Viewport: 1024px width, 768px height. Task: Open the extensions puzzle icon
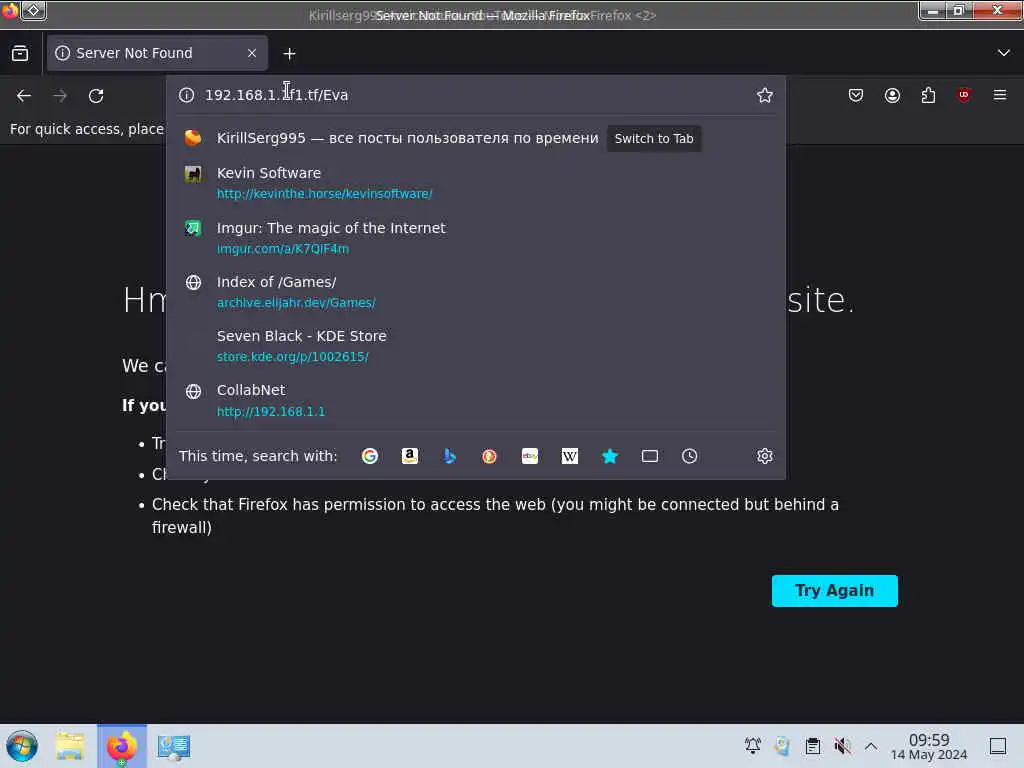coord(928,95)
